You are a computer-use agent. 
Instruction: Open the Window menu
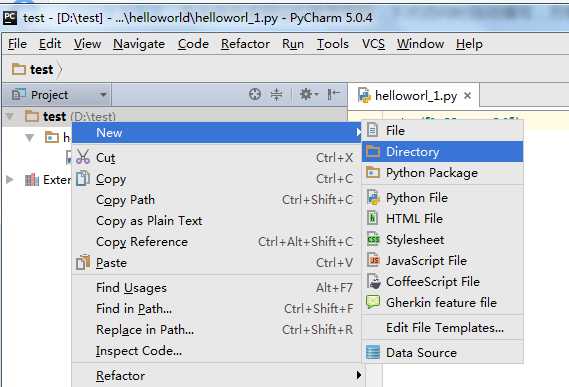pyautogui.click(x=420, y=44)
